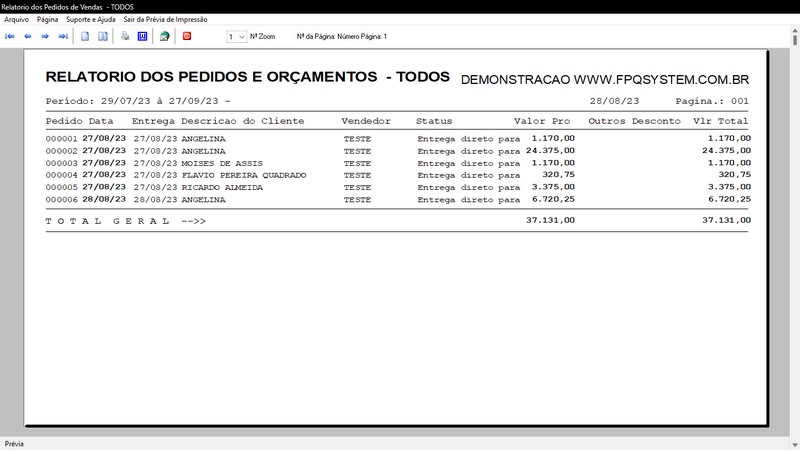Click the Vlr Total column header
Screen dimensions: 800x450
(720, 121)
